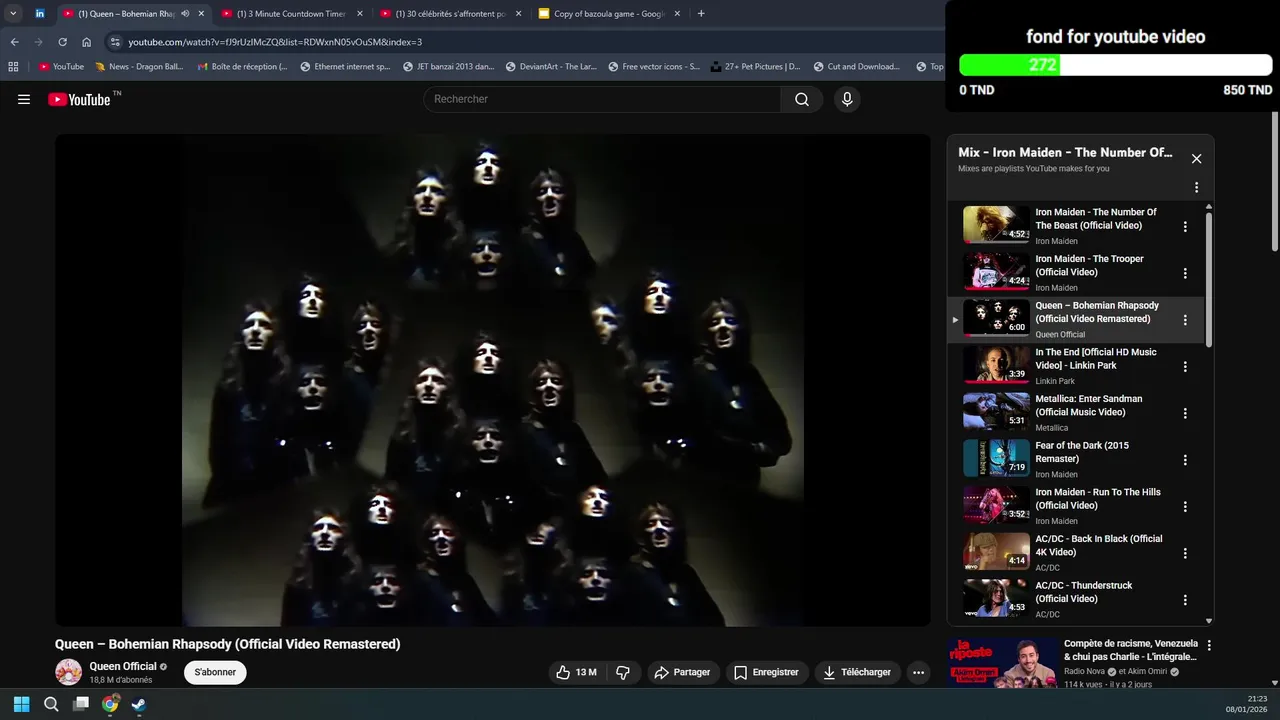The width and height of the screenshot is (1280, 720).
Task: Open the YouTube hamburger guide menu
Action: tap(24, 99)
